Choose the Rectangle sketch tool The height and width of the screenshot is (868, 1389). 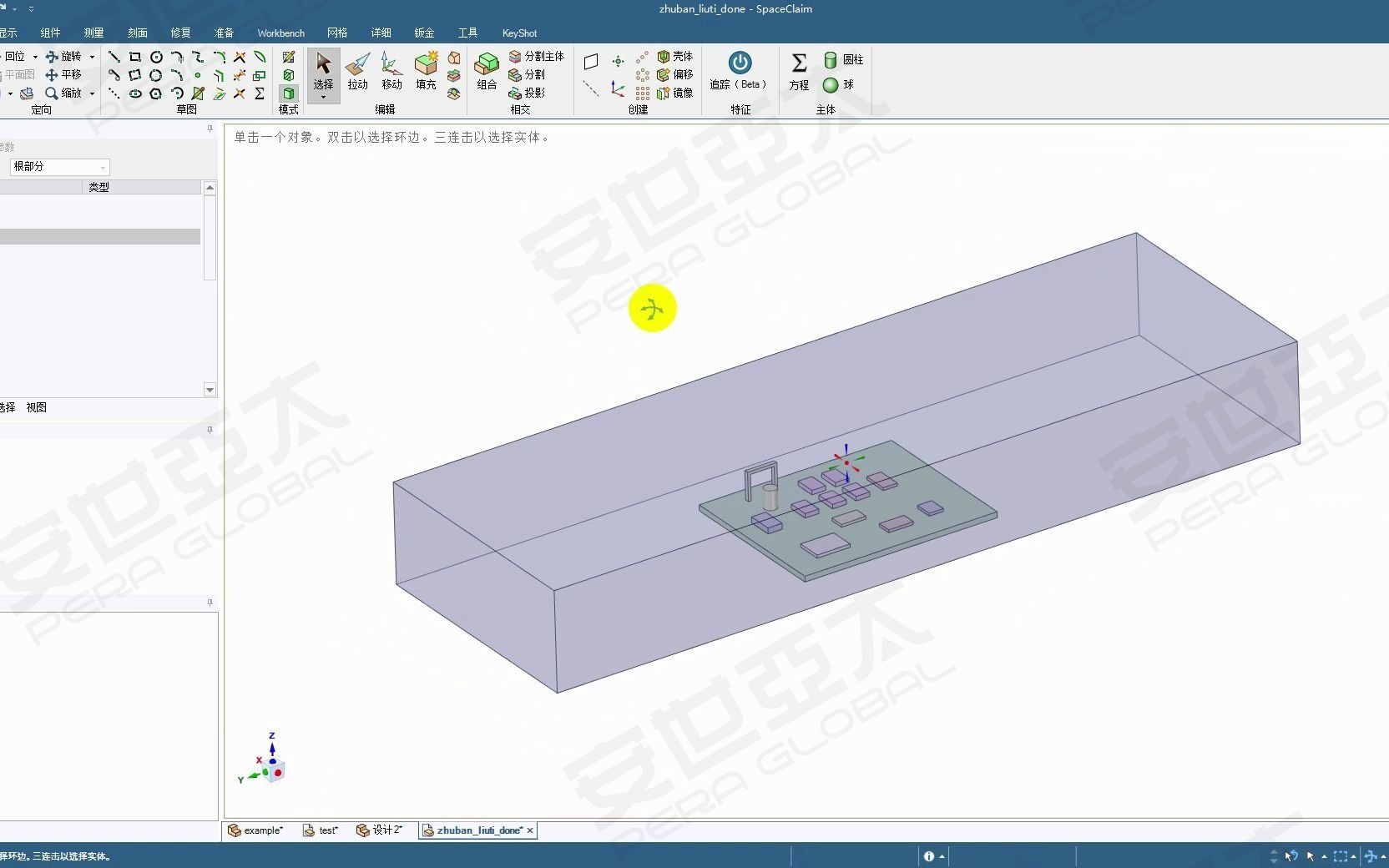tap(135, 57)
